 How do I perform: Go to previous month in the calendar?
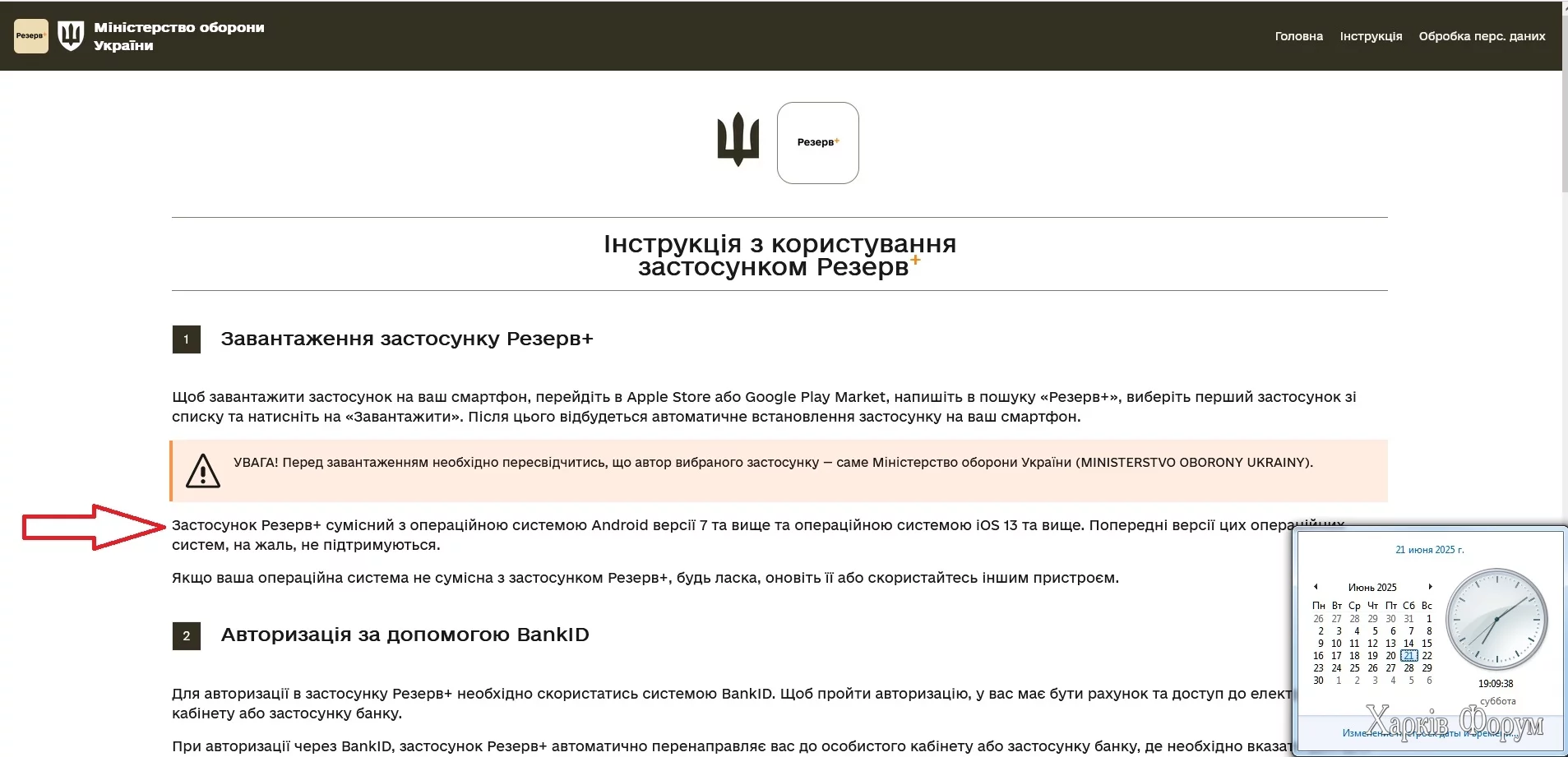pos(1316,587)
